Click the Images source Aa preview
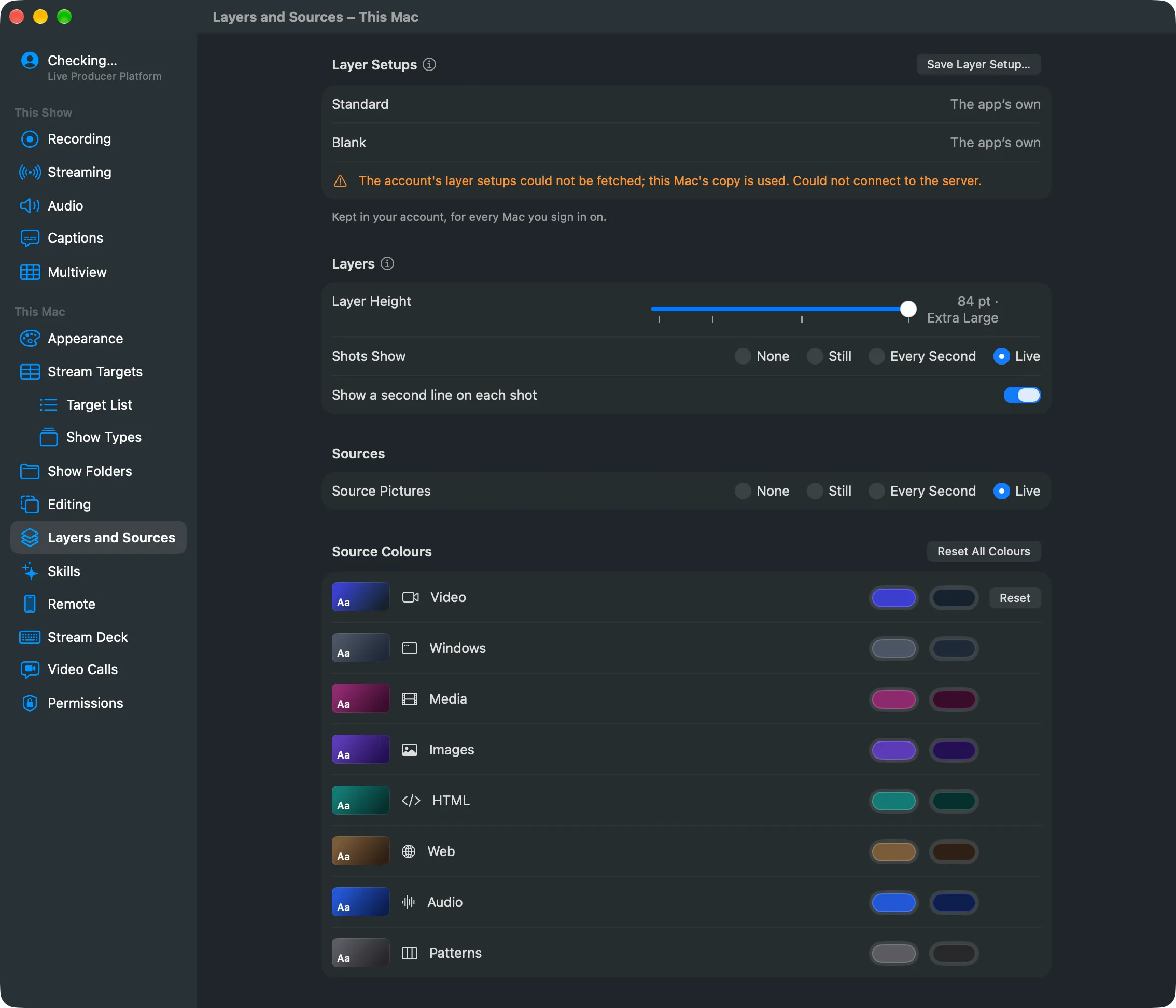Image resolution: width=1176 pixels, height=1008 pixels. [360, 749]
